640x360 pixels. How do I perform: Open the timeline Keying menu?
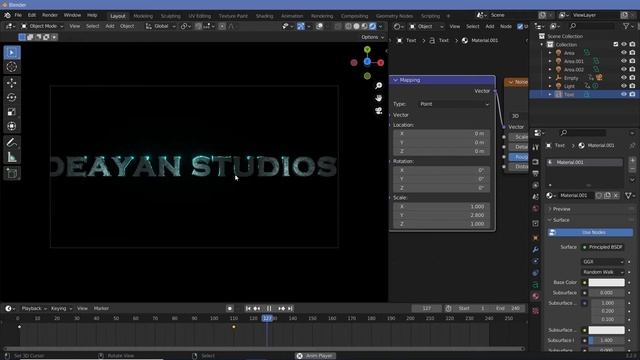click(x=61, y=309)
